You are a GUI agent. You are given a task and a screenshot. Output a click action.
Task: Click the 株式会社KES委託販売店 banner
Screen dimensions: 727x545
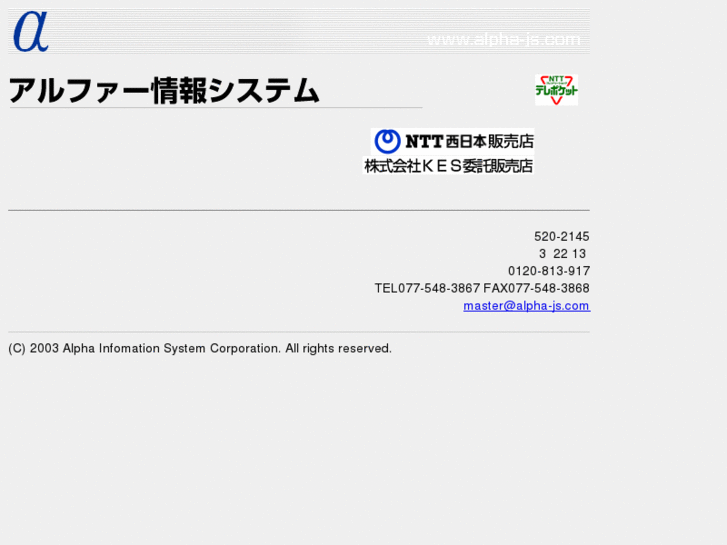tap(448, 166)
